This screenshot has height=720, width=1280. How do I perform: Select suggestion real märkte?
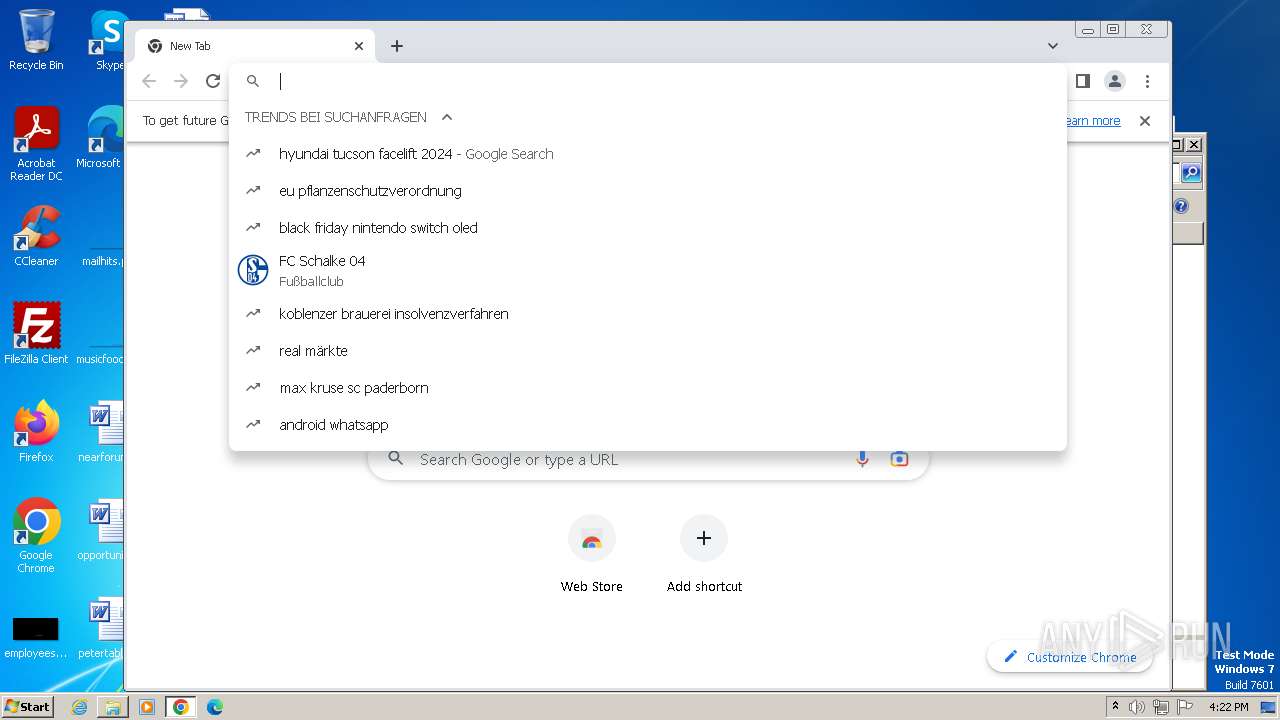[x=648, y=351]
